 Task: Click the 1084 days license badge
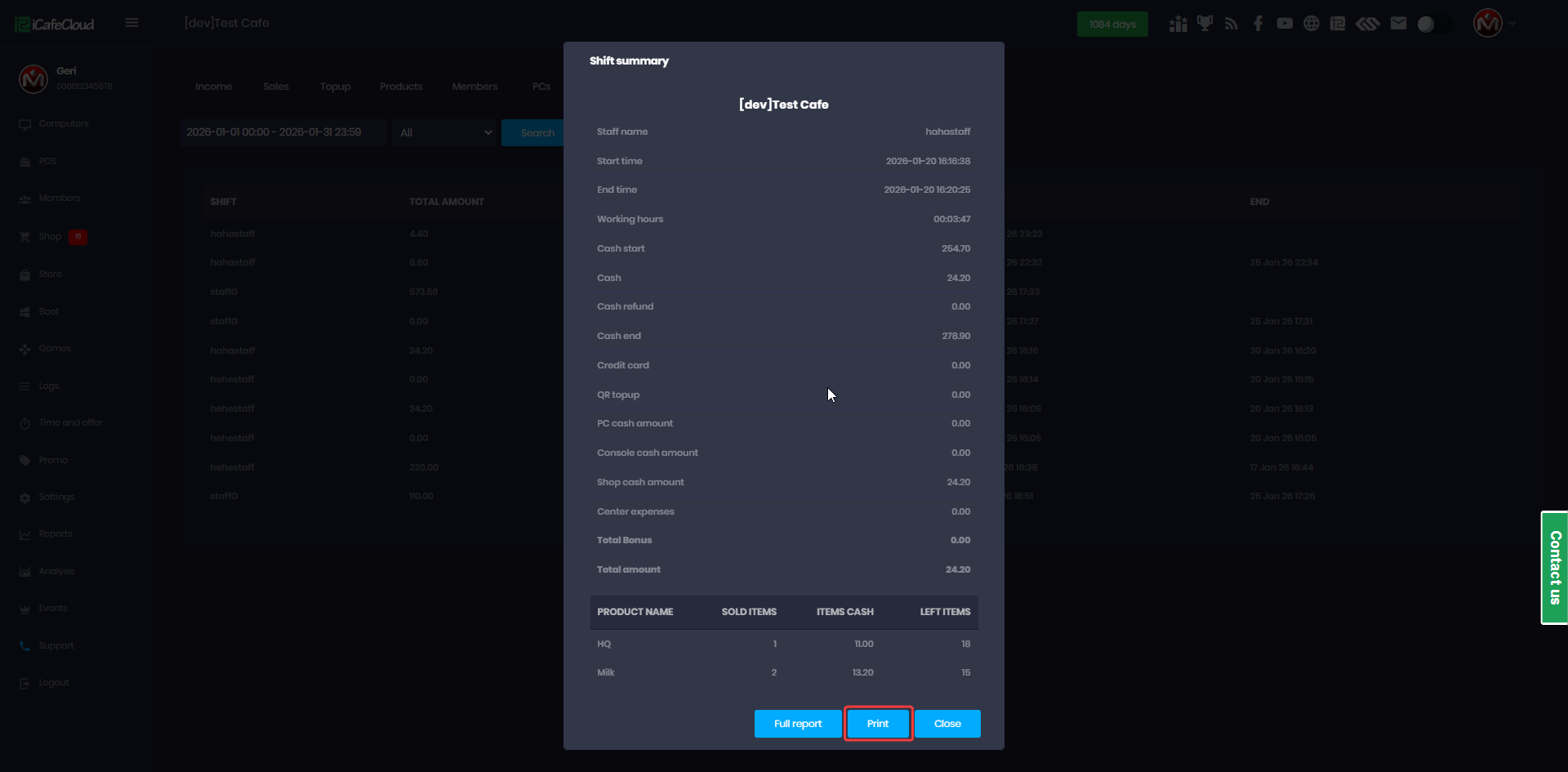coord(1112,25)
